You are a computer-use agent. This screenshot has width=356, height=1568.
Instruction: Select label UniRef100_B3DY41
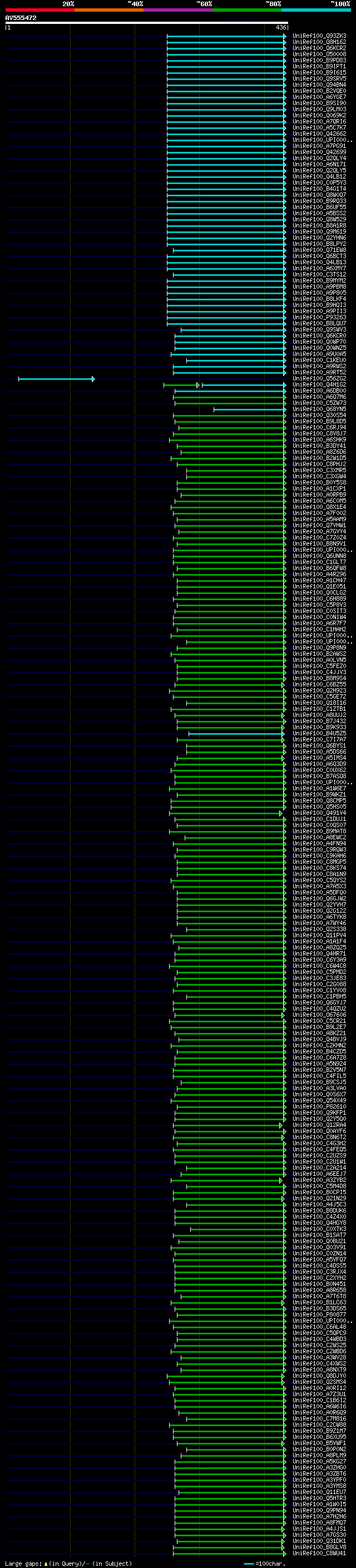pyautogui.click(x=319, y=446)
